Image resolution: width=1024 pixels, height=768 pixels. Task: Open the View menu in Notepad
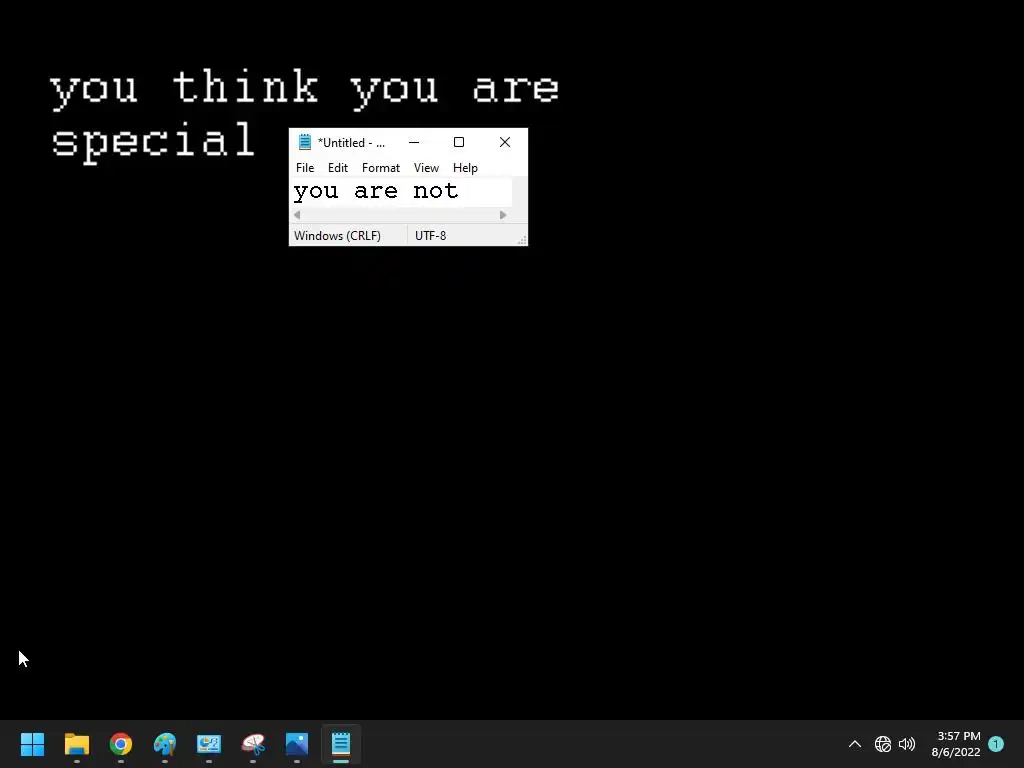click(426, 168)
